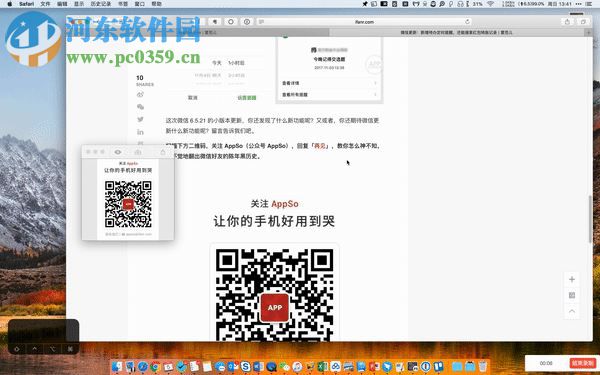600x375 pixels.
Task: Open Word from the Dock
Action: click(258, 367)
